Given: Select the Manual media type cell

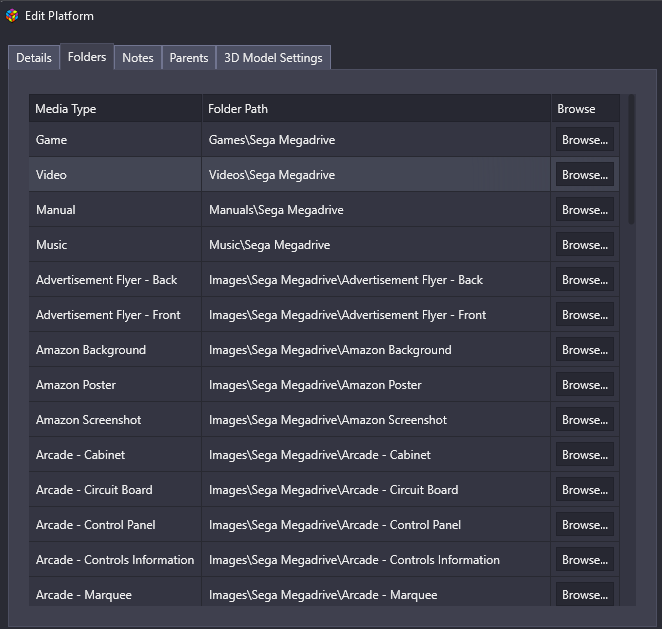Looking at the screenshot, I should tap(115, 210).
